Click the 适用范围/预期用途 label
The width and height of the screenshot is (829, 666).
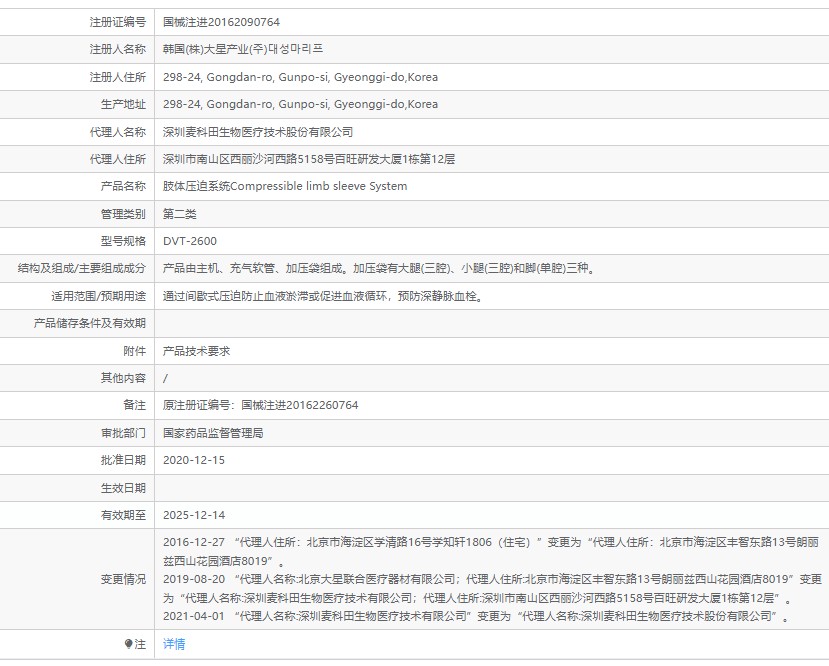(98, 297)
